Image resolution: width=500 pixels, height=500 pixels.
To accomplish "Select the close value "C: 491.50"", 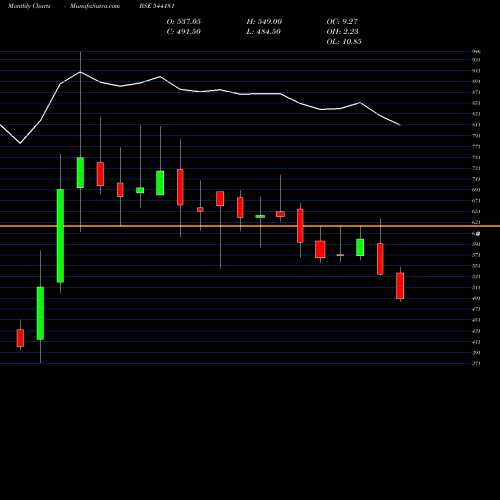I will point(184,32).
